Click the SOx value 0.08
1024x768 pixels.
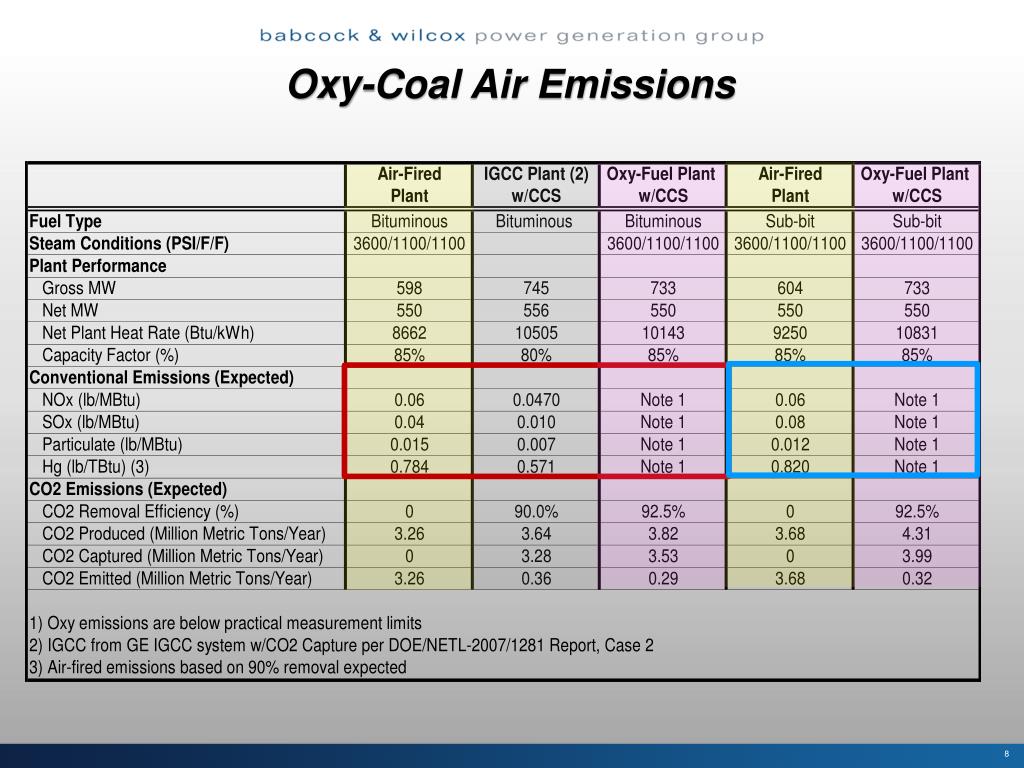pyautogui.click(x=790, y=422)
